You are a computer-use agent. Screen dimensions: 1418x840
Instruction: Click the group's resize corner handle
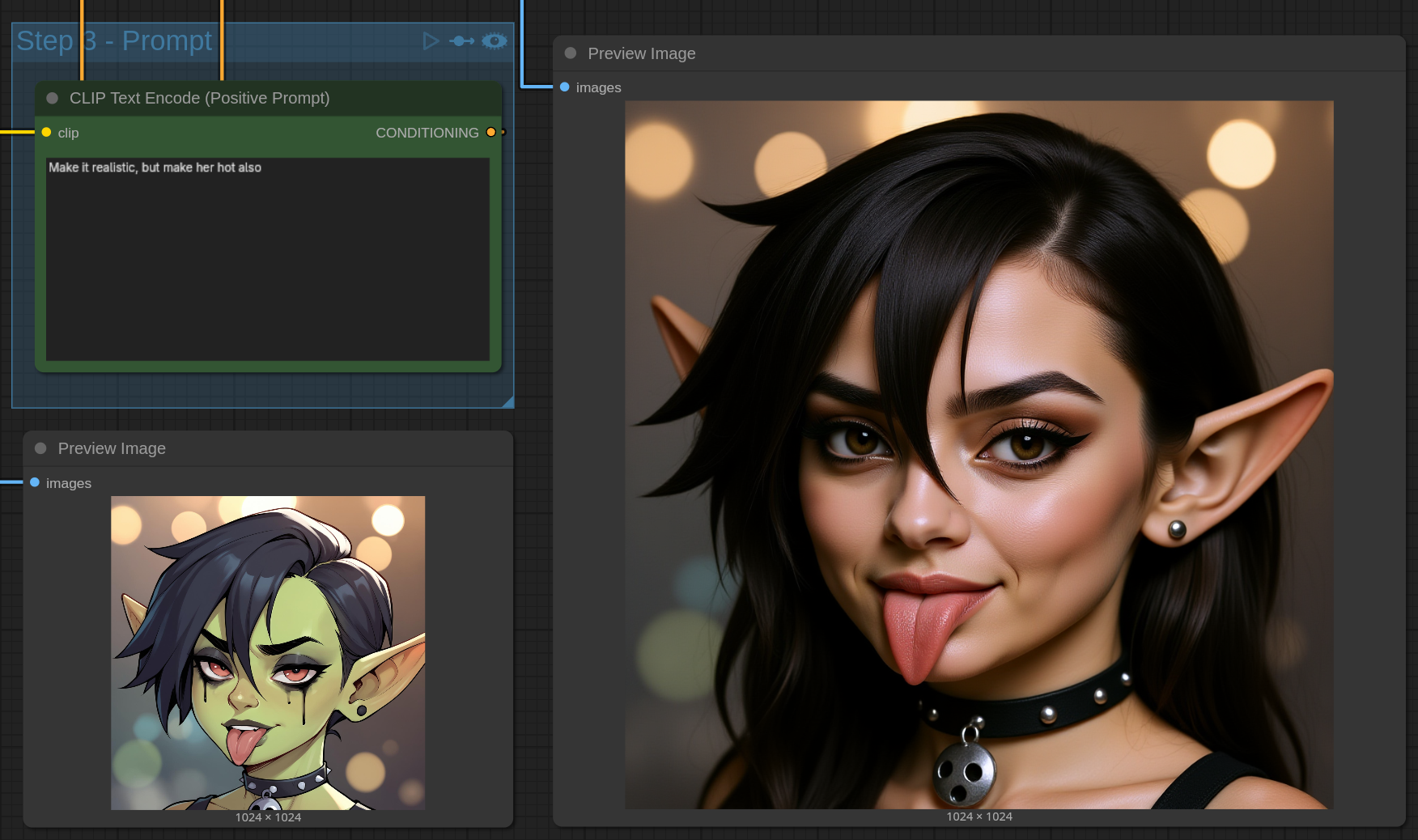tap(508, 402)
